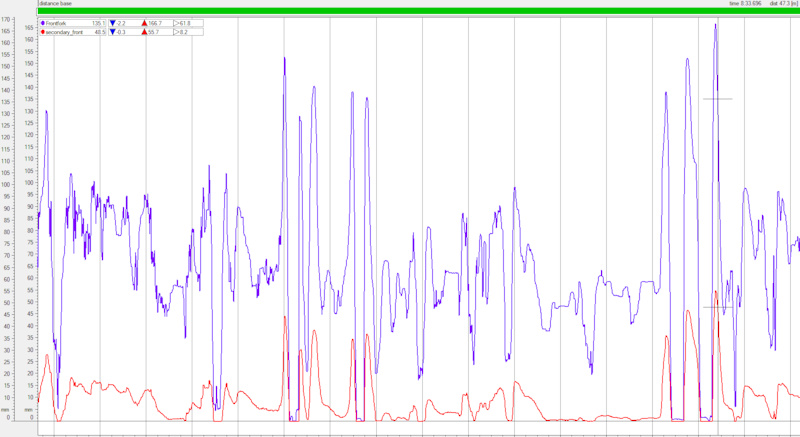Click the red secondary_front channel color dot
This screenshot has width=800, height=437.
tap(42, 32)
